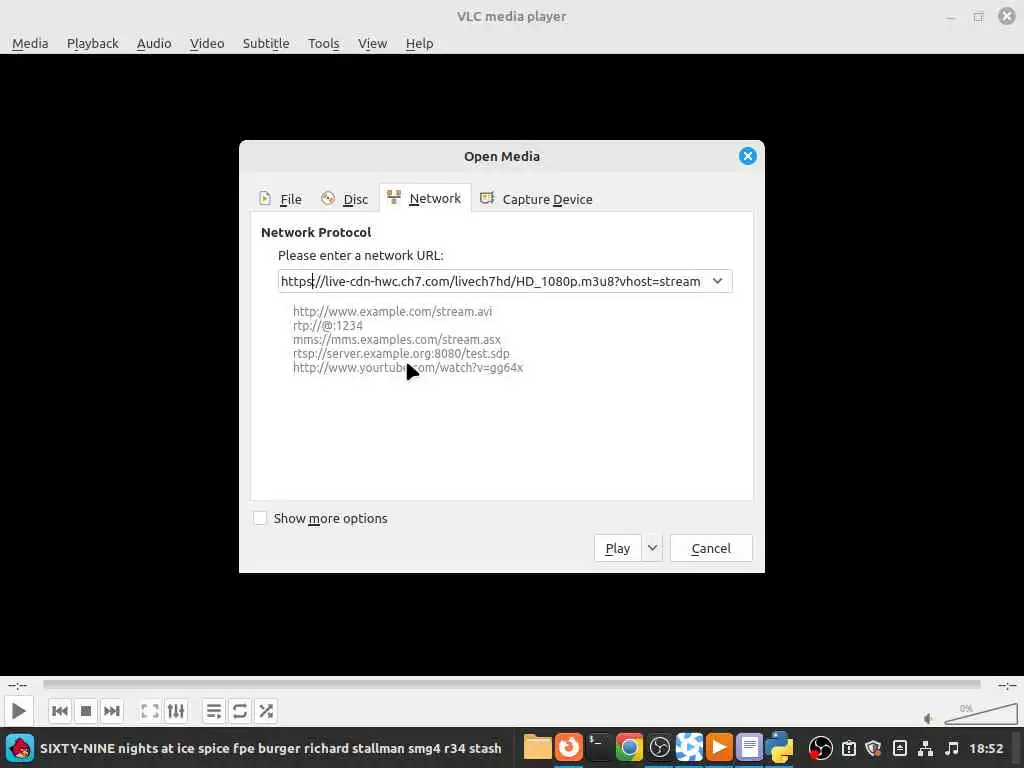This screenshot has height=768, width=1024.
Task: Open OBS Studio taskbar launcher
Action: pyautogui.click(x=659, y=747)
